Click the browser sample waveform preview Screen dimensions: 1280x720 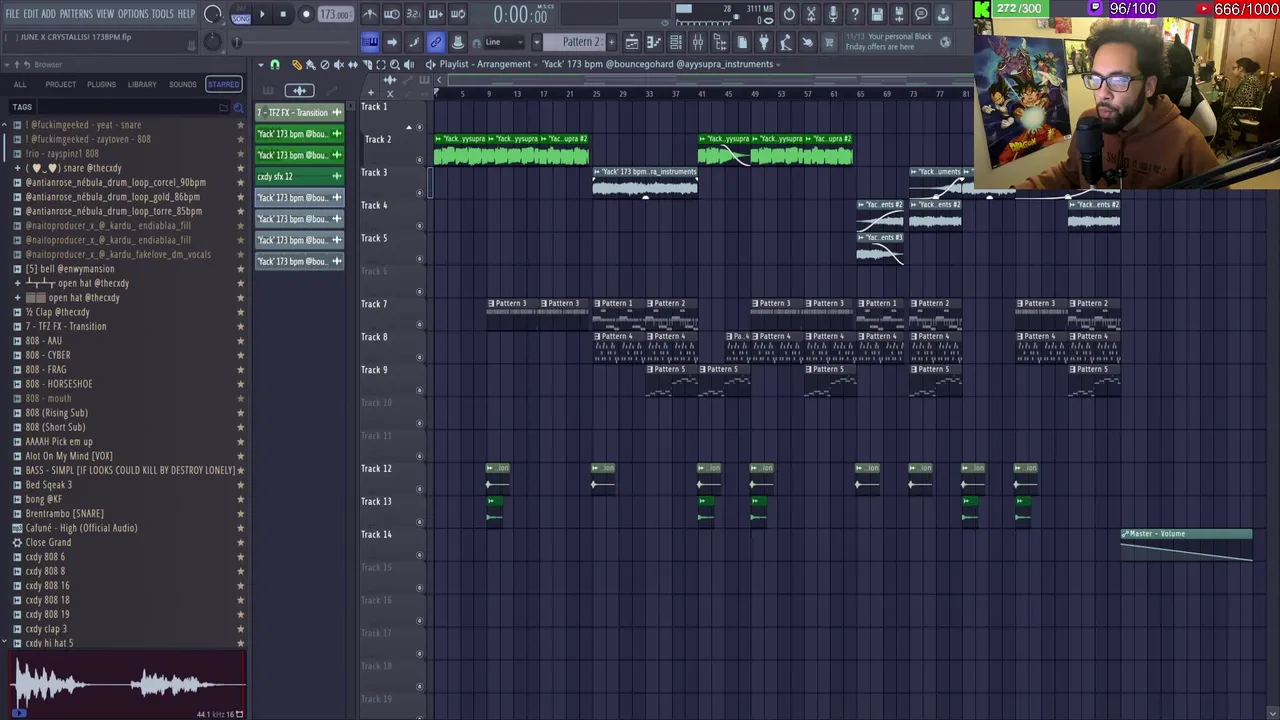[x=125, y=685]
